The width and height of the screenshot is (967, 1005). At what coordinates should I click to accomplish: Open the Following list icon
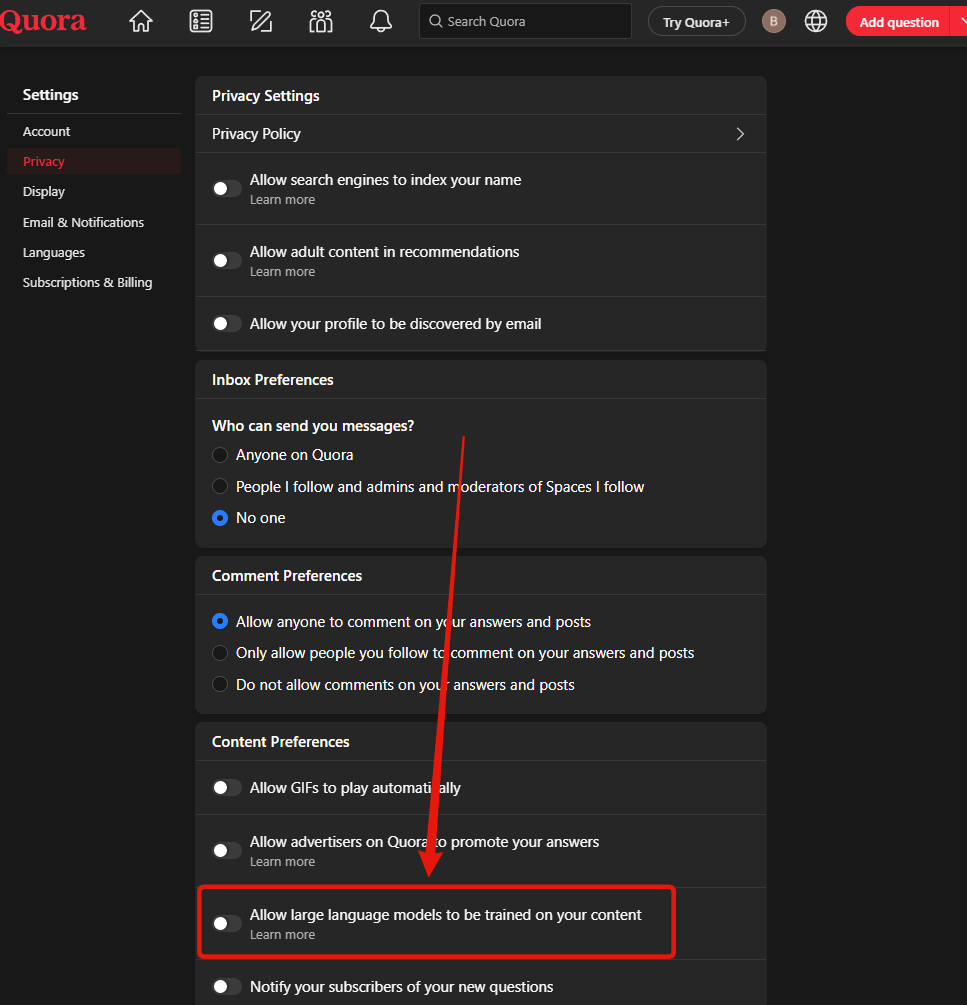point(201,21)
